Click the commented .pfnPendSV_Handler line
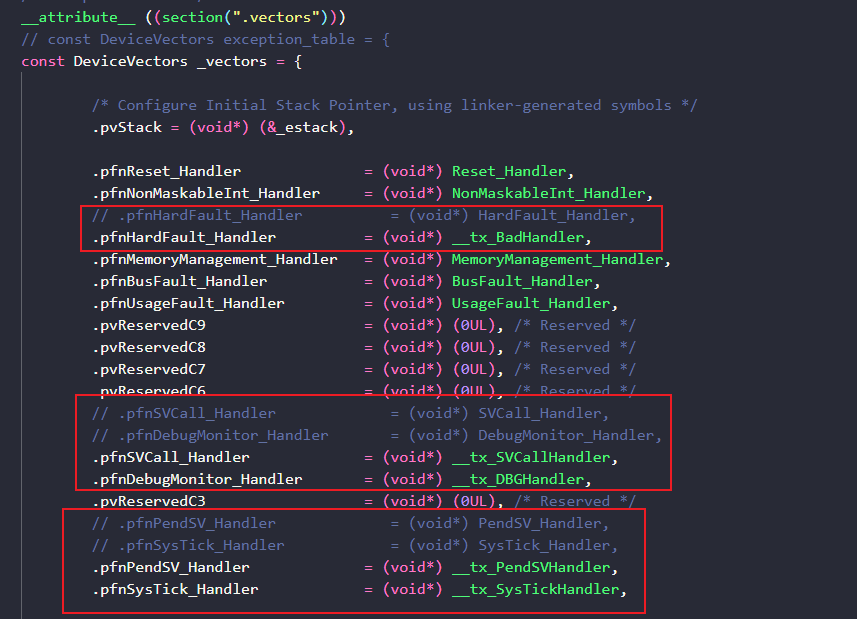 point(350,523)
